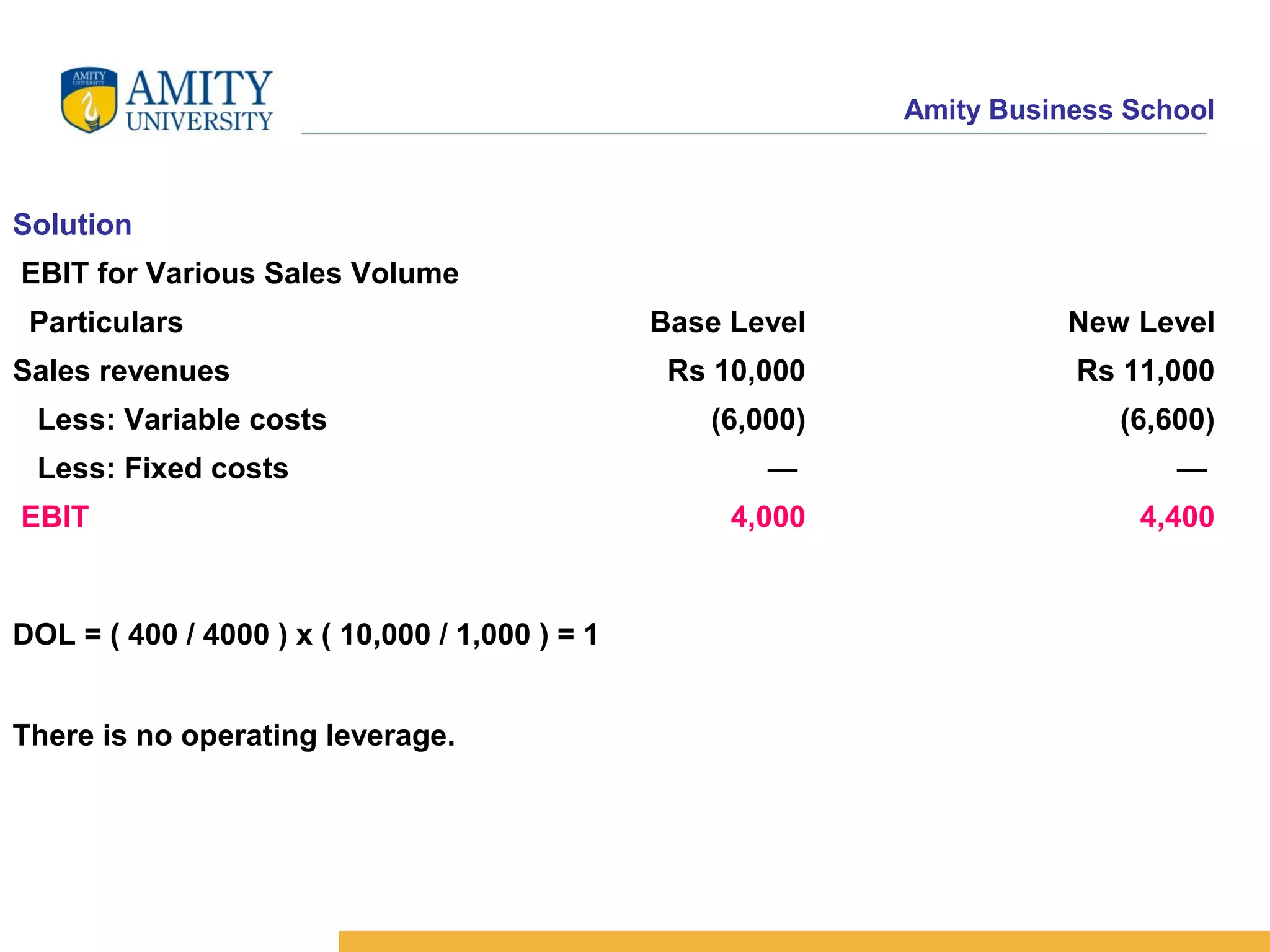This screenshot has height=952, width=1270.
Task: Click the 'Particulars' column header
Action: click(x=106, y=322)
